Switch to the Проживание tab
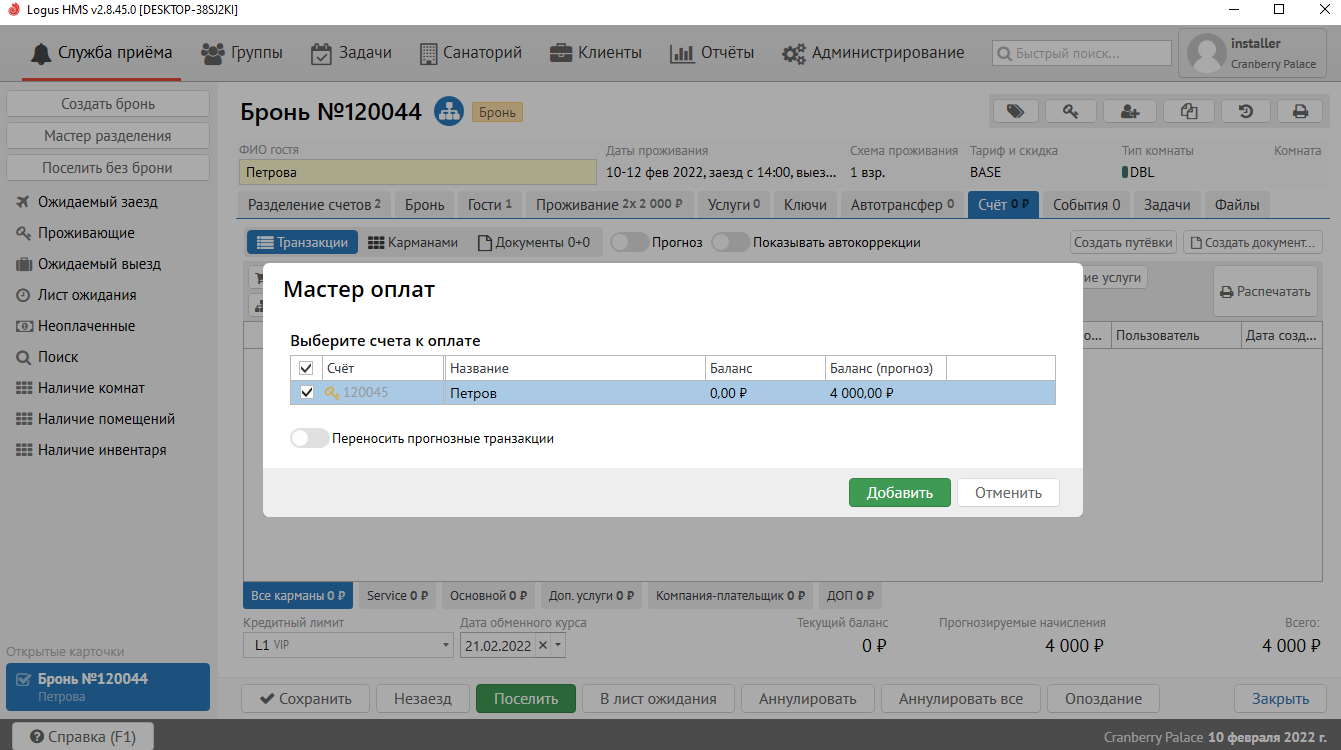This screenshot has height=750, width=1341. [x=608, y=205]
